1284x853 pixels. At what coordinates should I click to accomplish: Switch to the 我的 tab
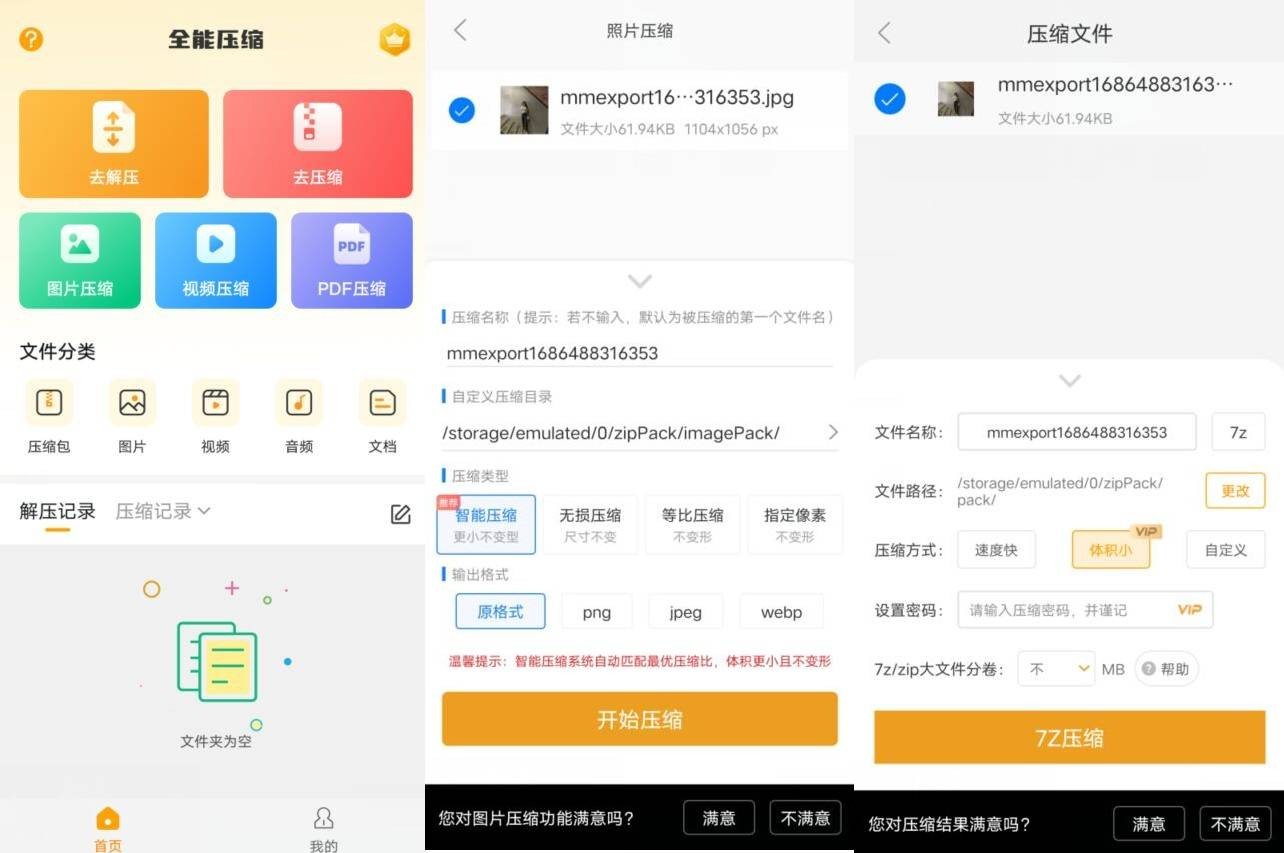(x=323, y=829)
